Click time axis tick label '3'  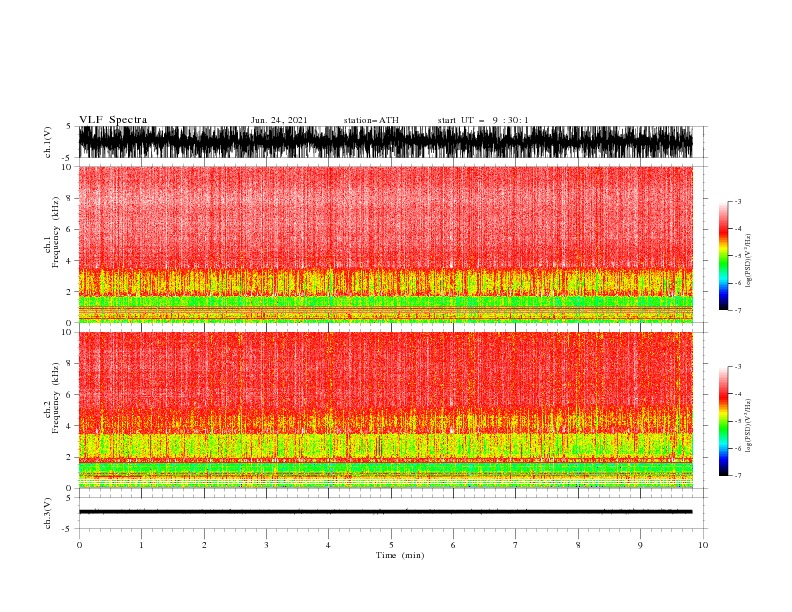(x=266, y=545)
